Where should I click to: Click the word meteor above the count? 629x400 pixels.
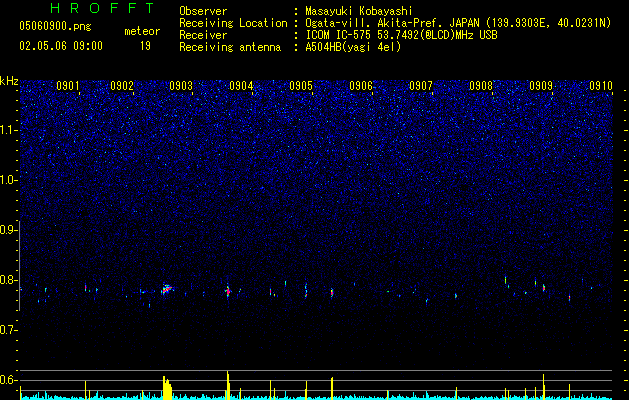tap(142, 31)
